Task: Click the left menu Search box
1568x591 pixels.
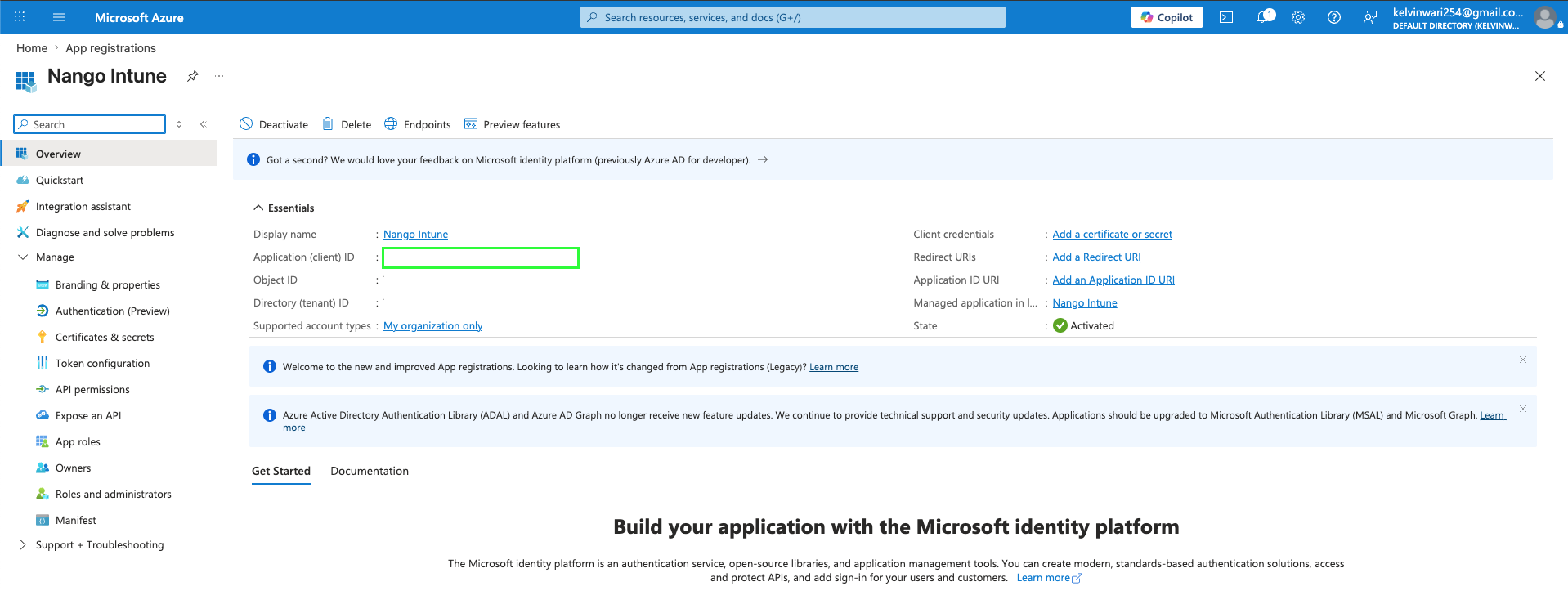Action: click(x=90, y=124)
